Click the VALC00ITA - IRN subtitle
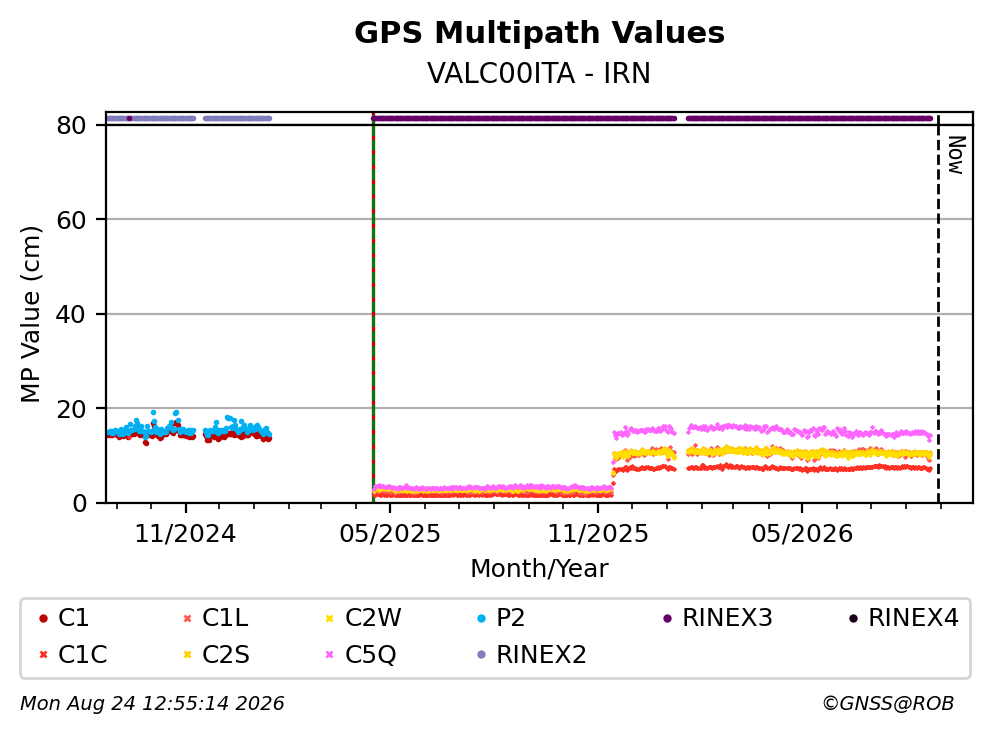 tap(539, 73)
